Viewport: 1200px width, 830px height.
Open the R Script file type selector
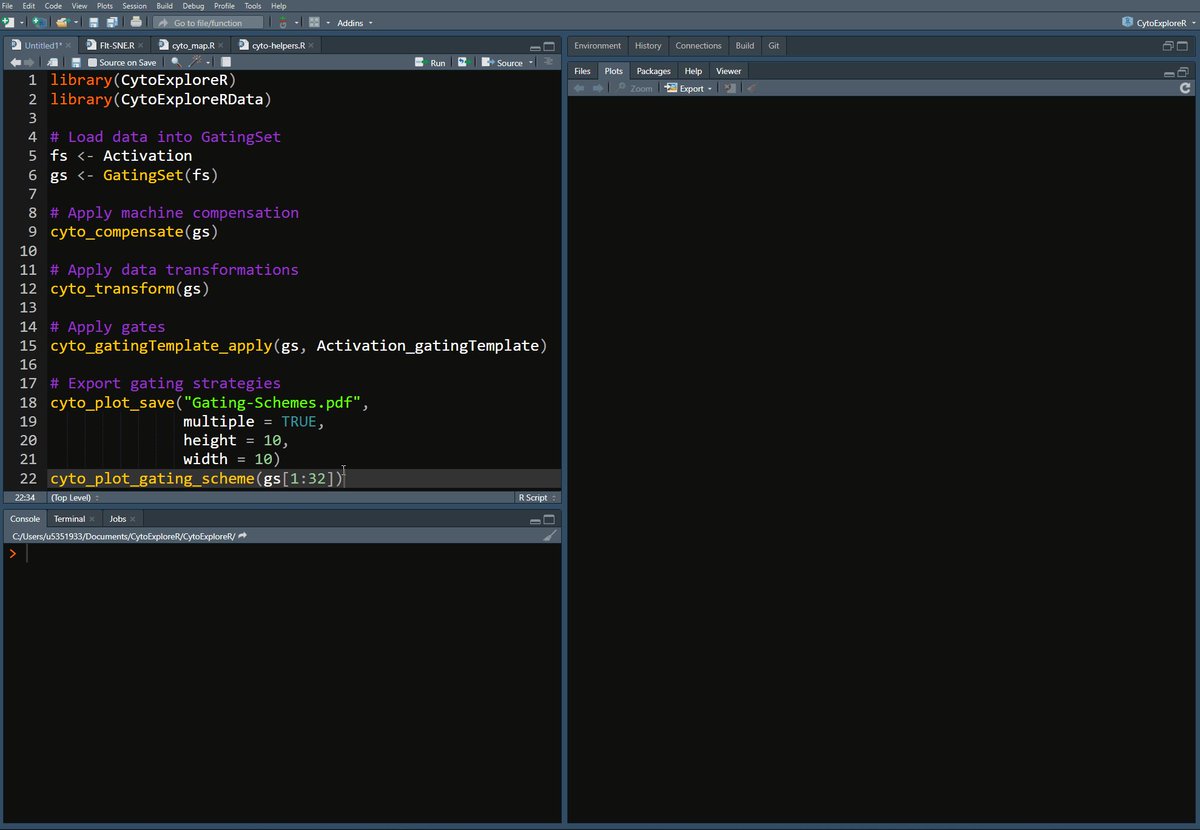(536, 497)
